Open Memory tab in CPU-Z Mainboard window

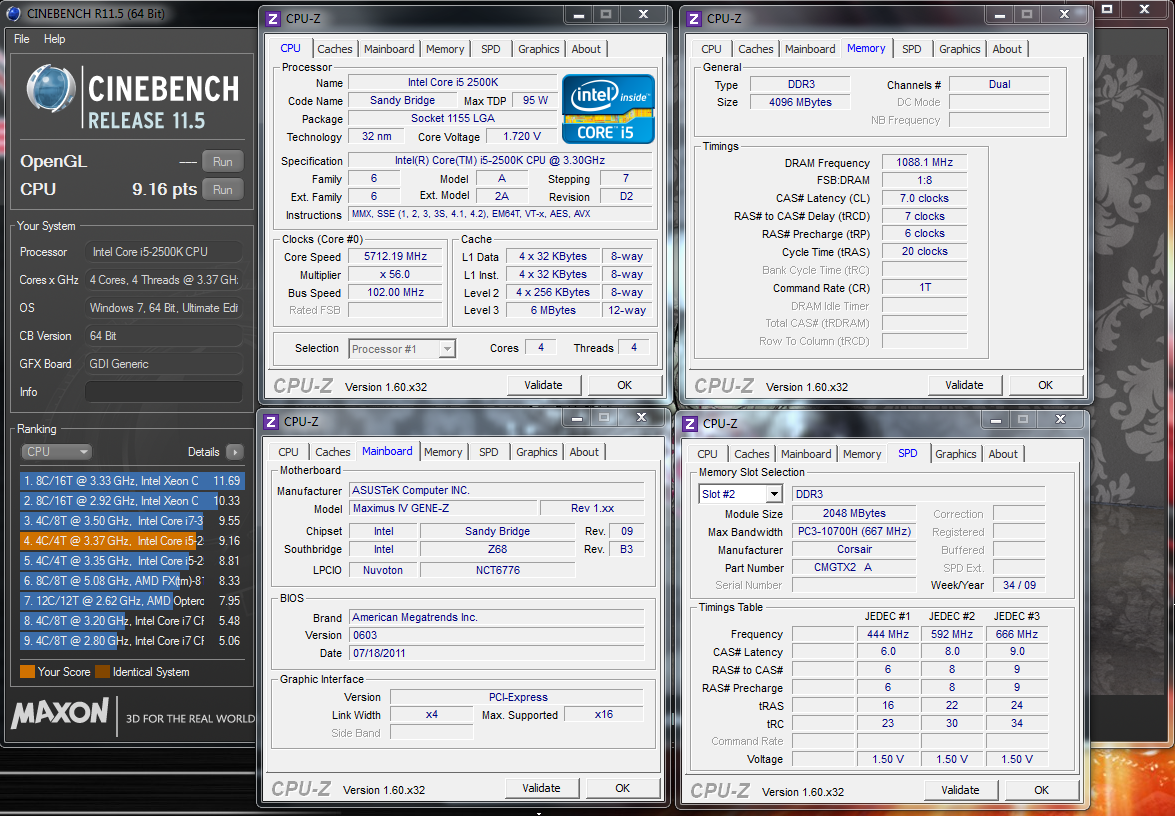click(x=443, y=452)
